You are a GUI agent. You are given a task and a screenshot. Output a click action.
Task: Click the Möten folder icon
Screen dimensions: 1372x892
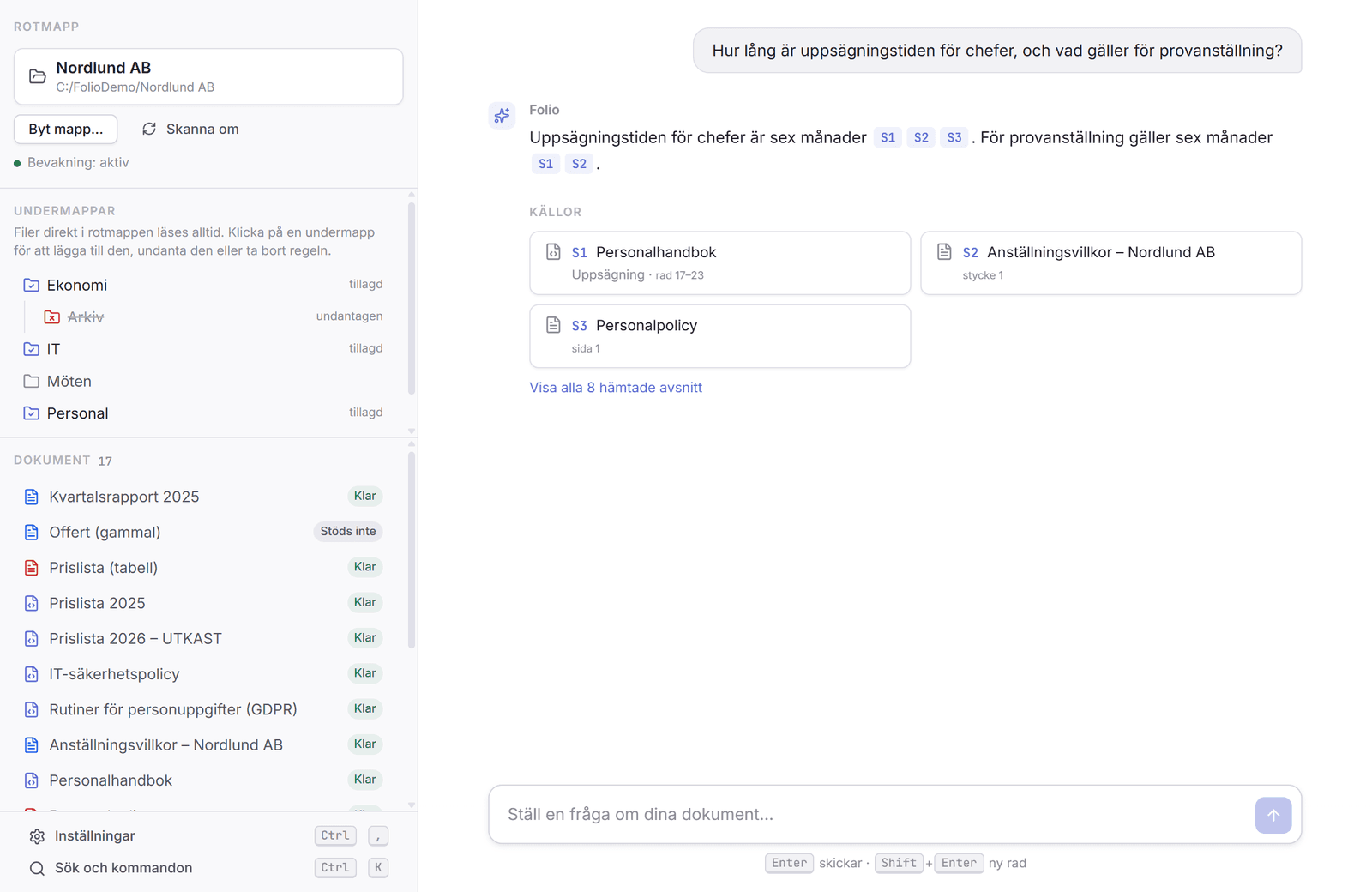tap(32, 381)
